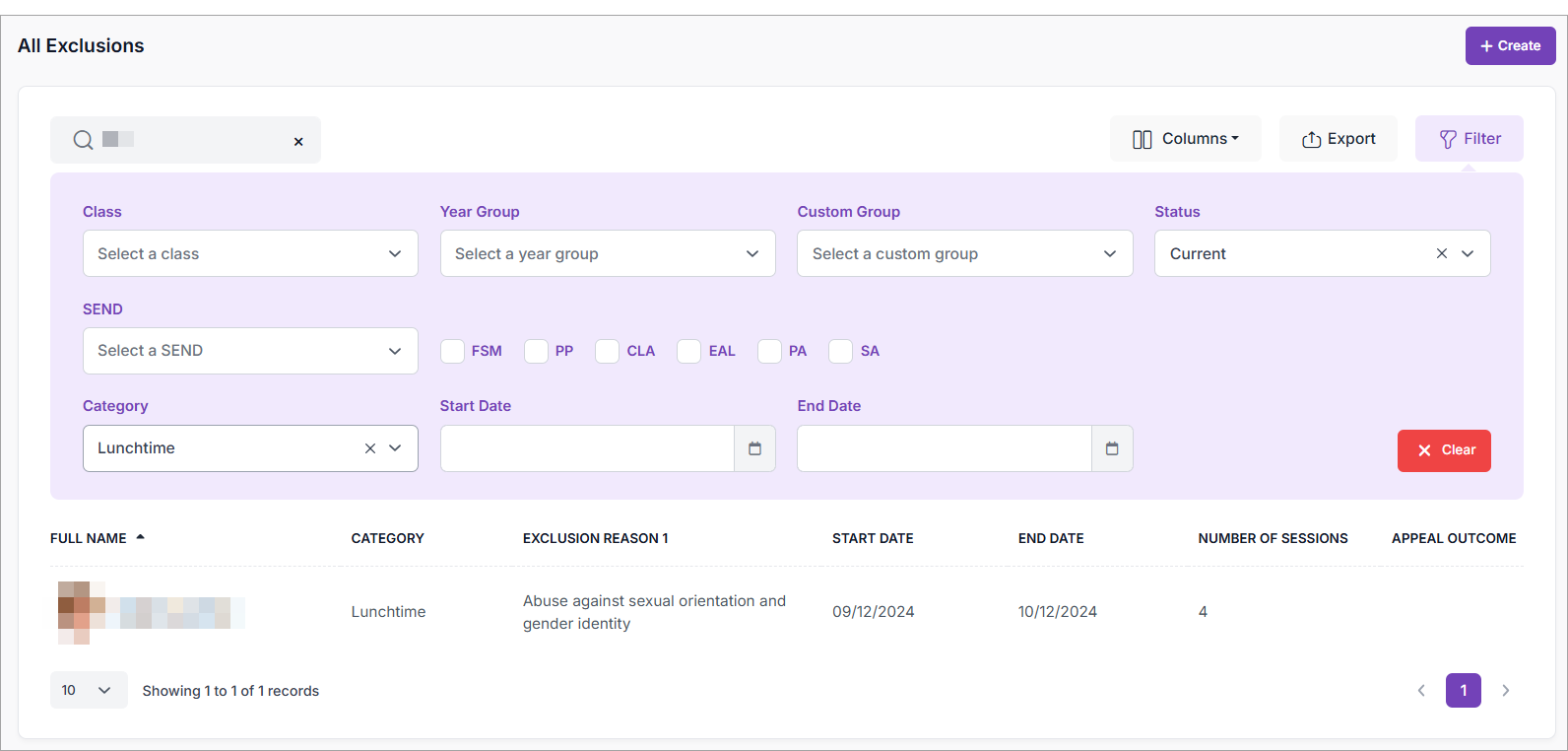Open the Columns menu
1568x751 pixels.
[1185, 139]
